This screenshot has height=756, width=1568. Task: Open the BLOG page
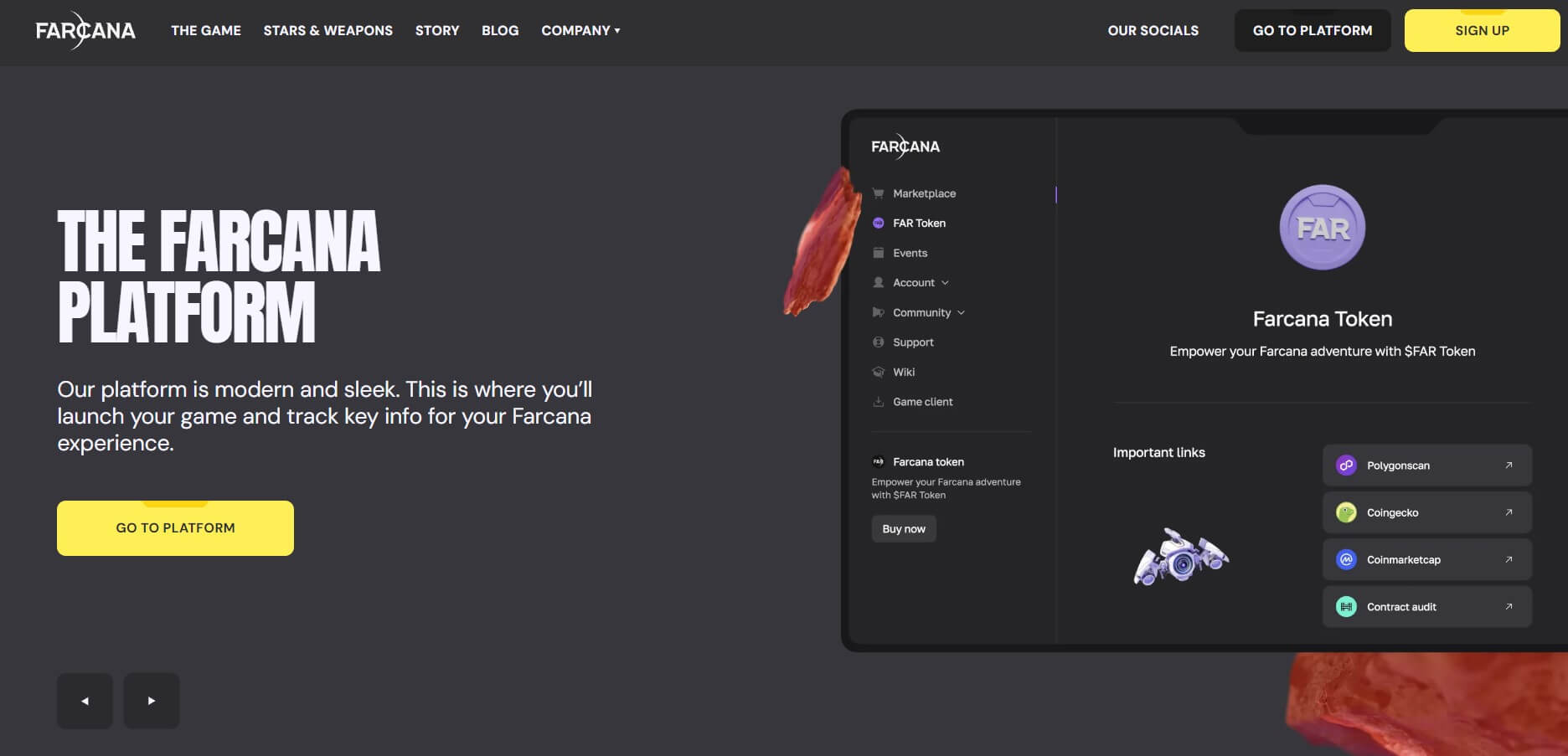(x=500, y=30)
